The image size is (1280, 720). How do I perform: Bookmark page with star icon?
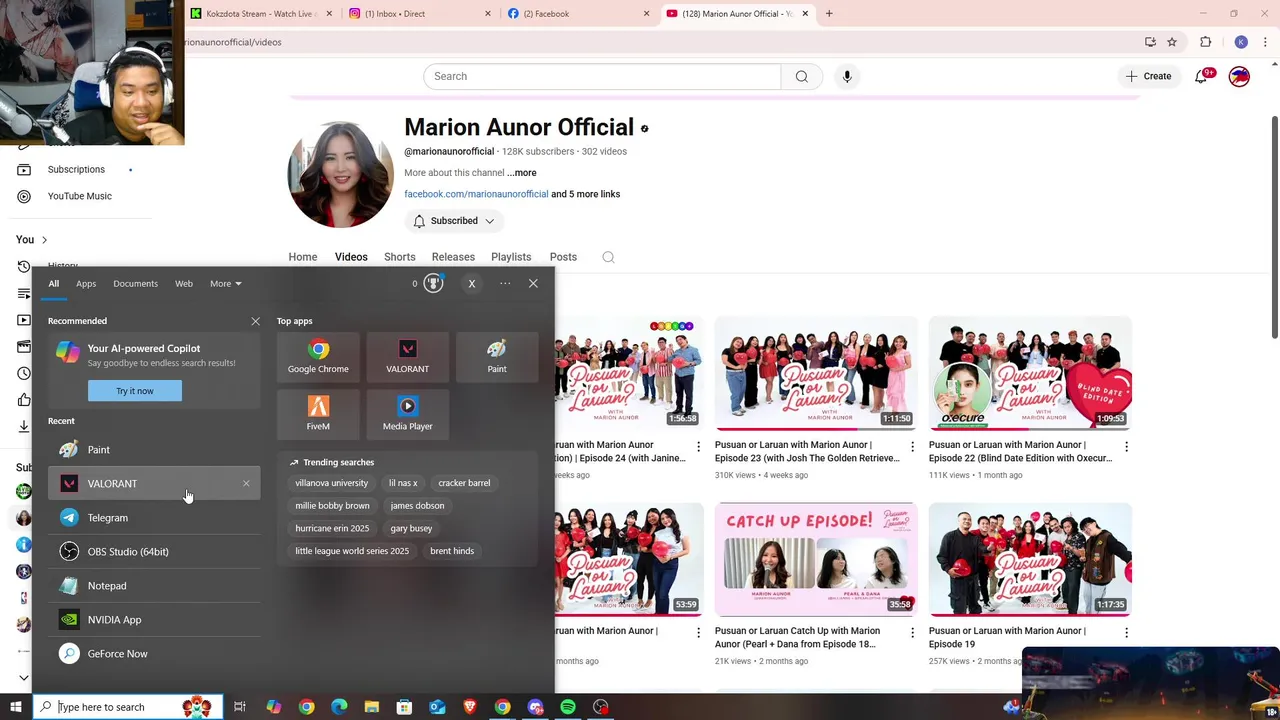1172,42
